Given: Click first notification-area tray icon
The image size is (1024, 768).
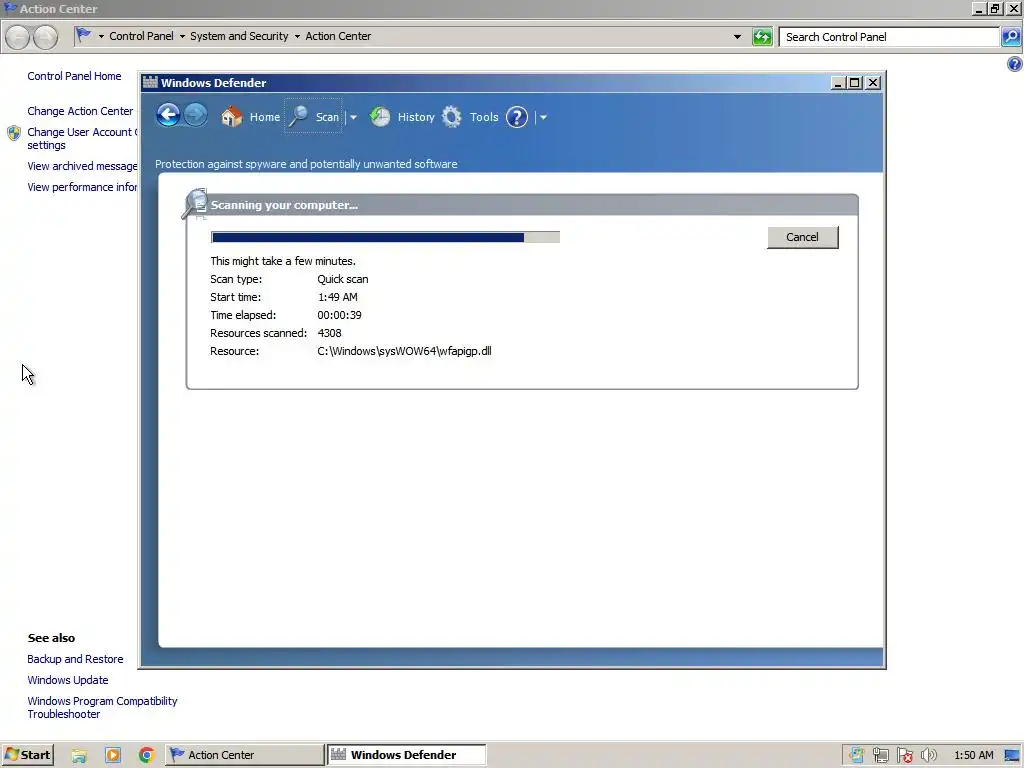Looking at the screenshot, I should pos(856,756).
